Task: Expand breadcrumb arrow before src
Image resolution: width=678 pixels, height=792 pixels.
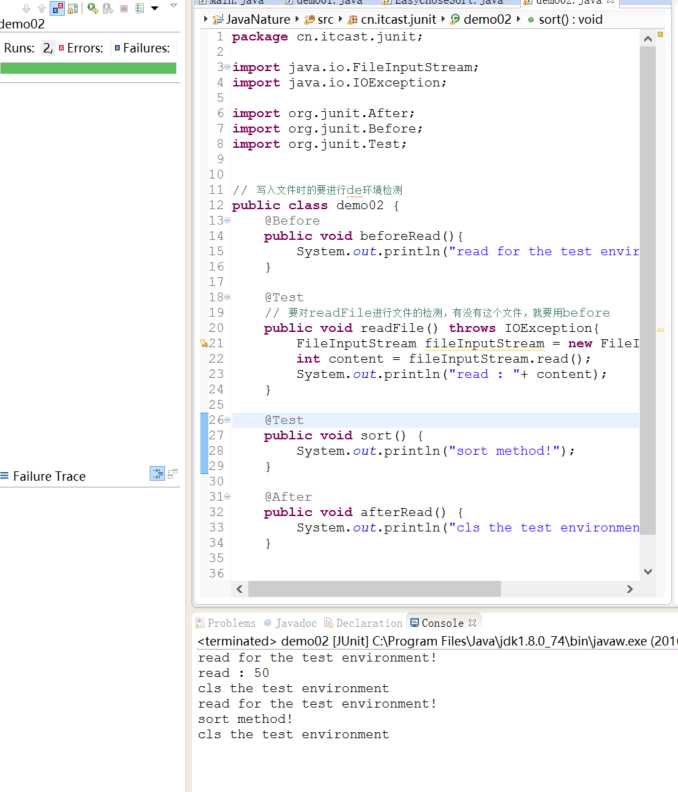Action: click(x=297, y=20)
